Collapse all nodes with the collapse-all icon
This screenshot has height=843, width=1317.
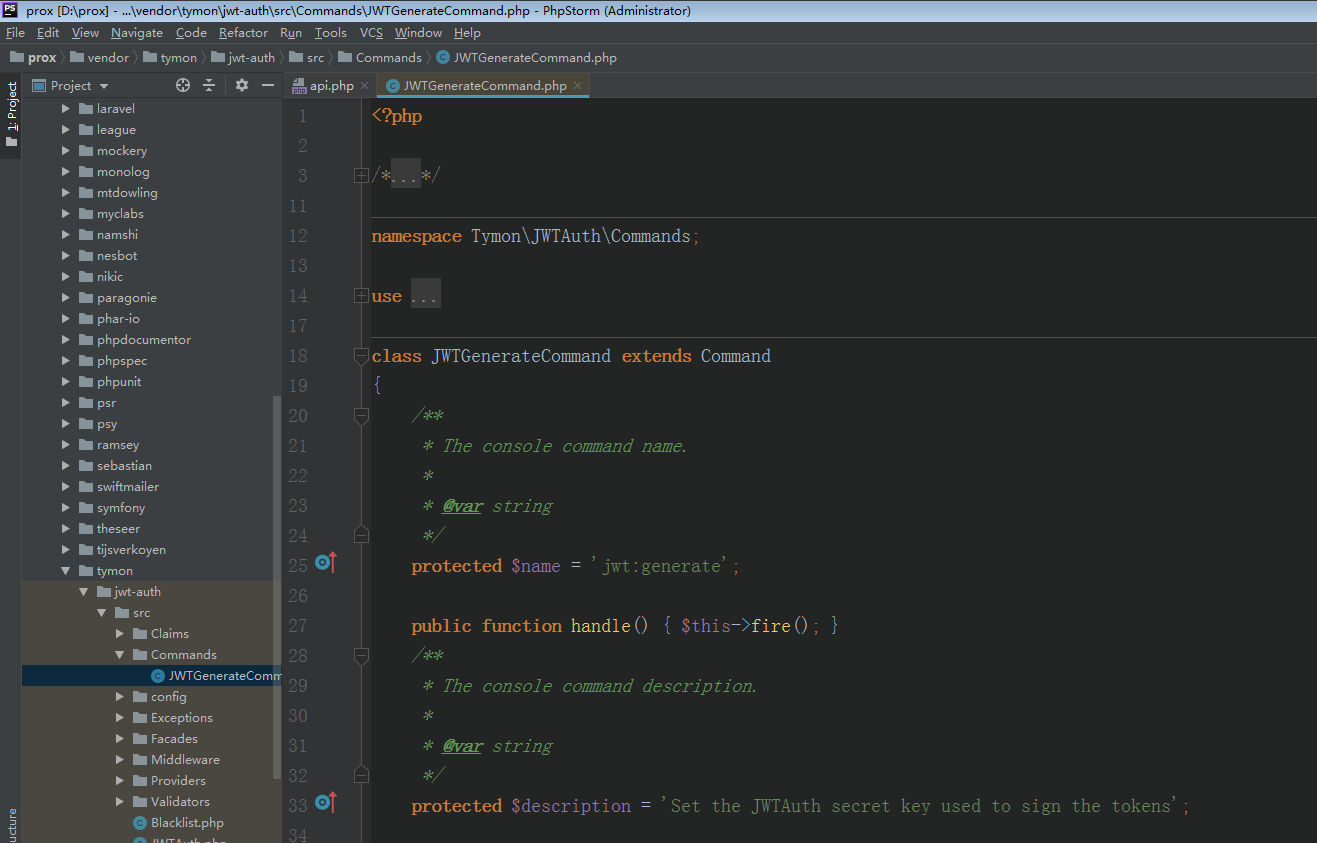point(211,85)
